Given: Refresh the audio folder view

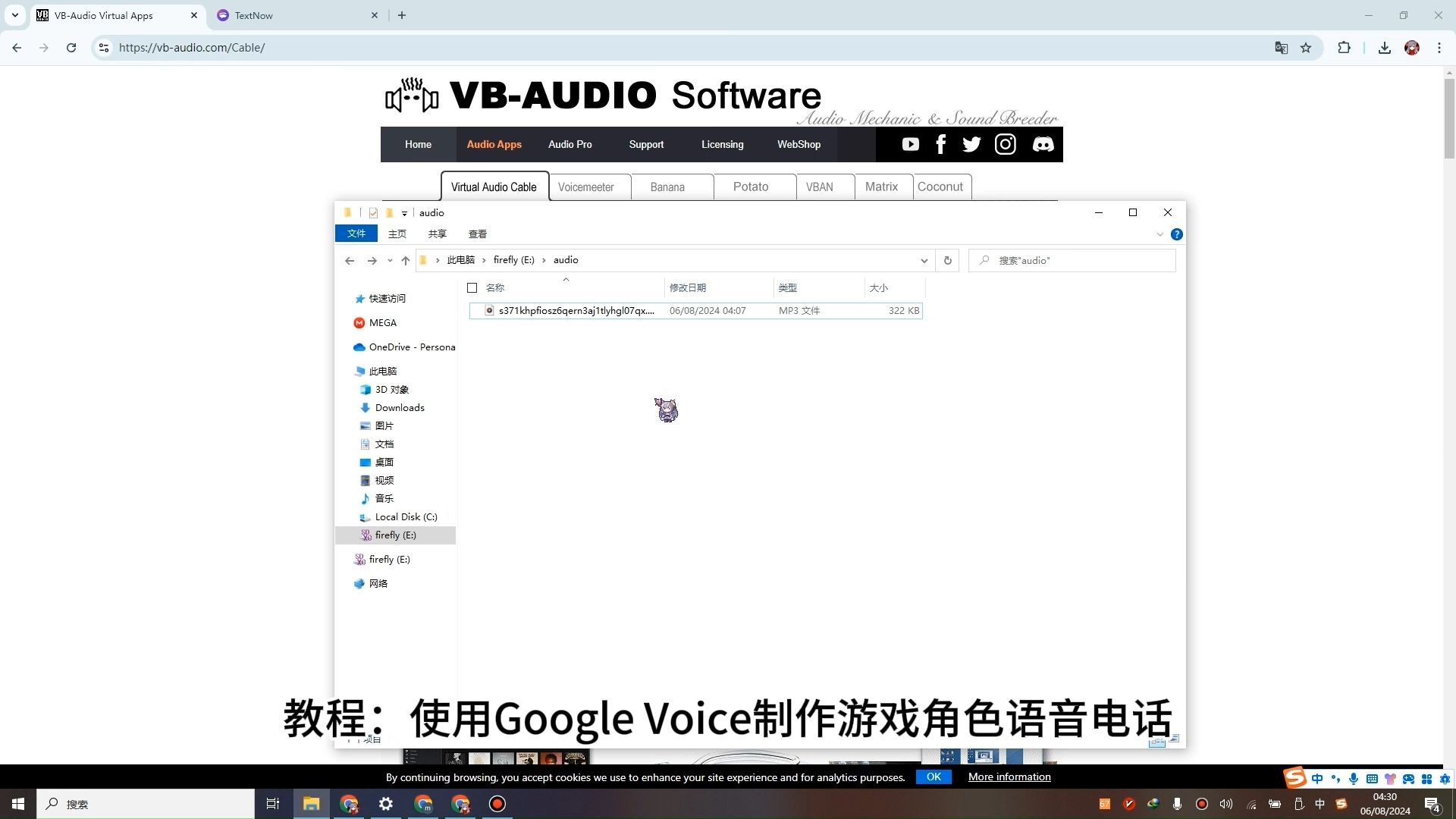Looking at the screenshot, I should point(947,260).
